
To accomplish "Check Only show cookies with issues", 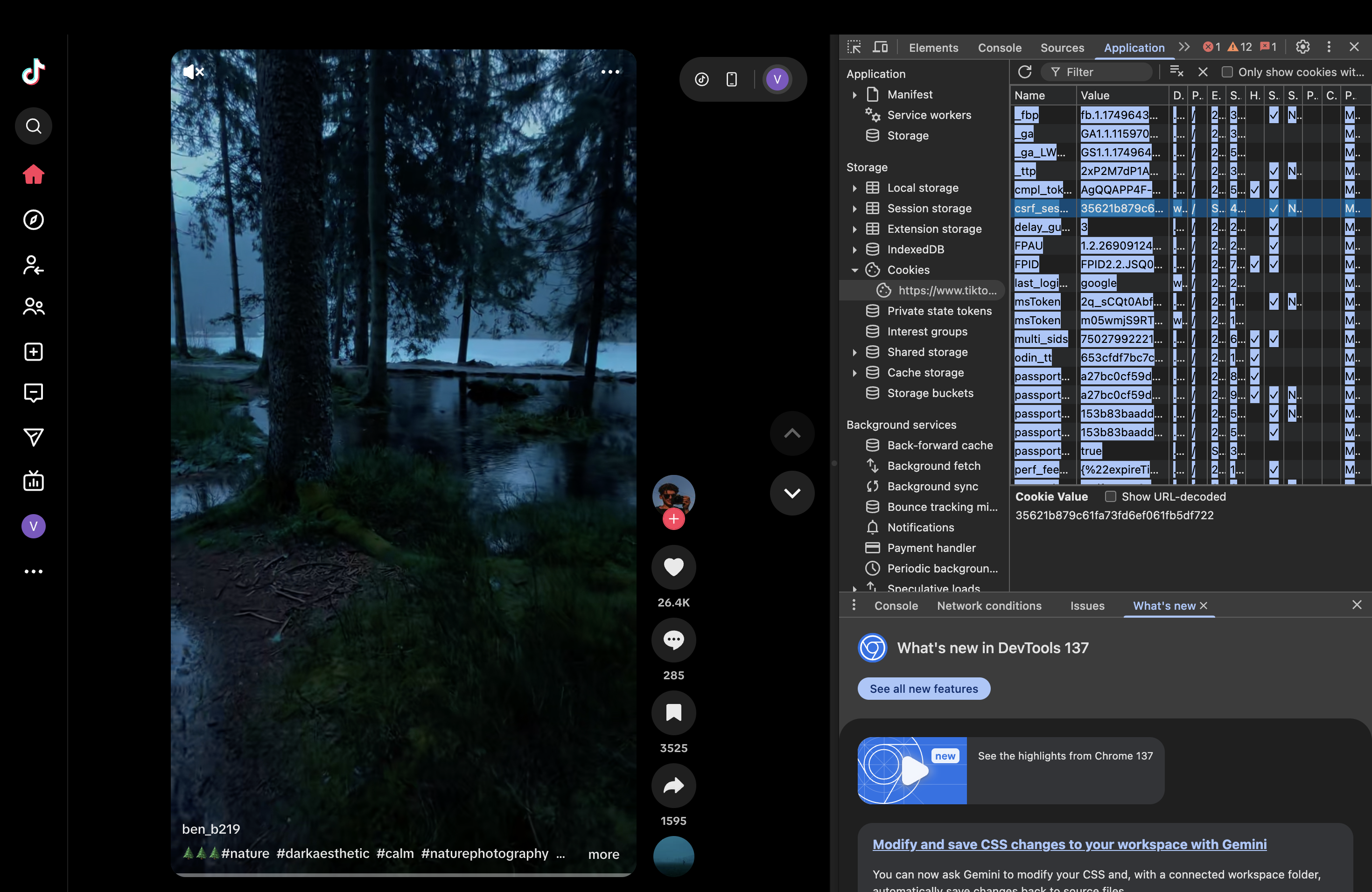I will 1227,72.
